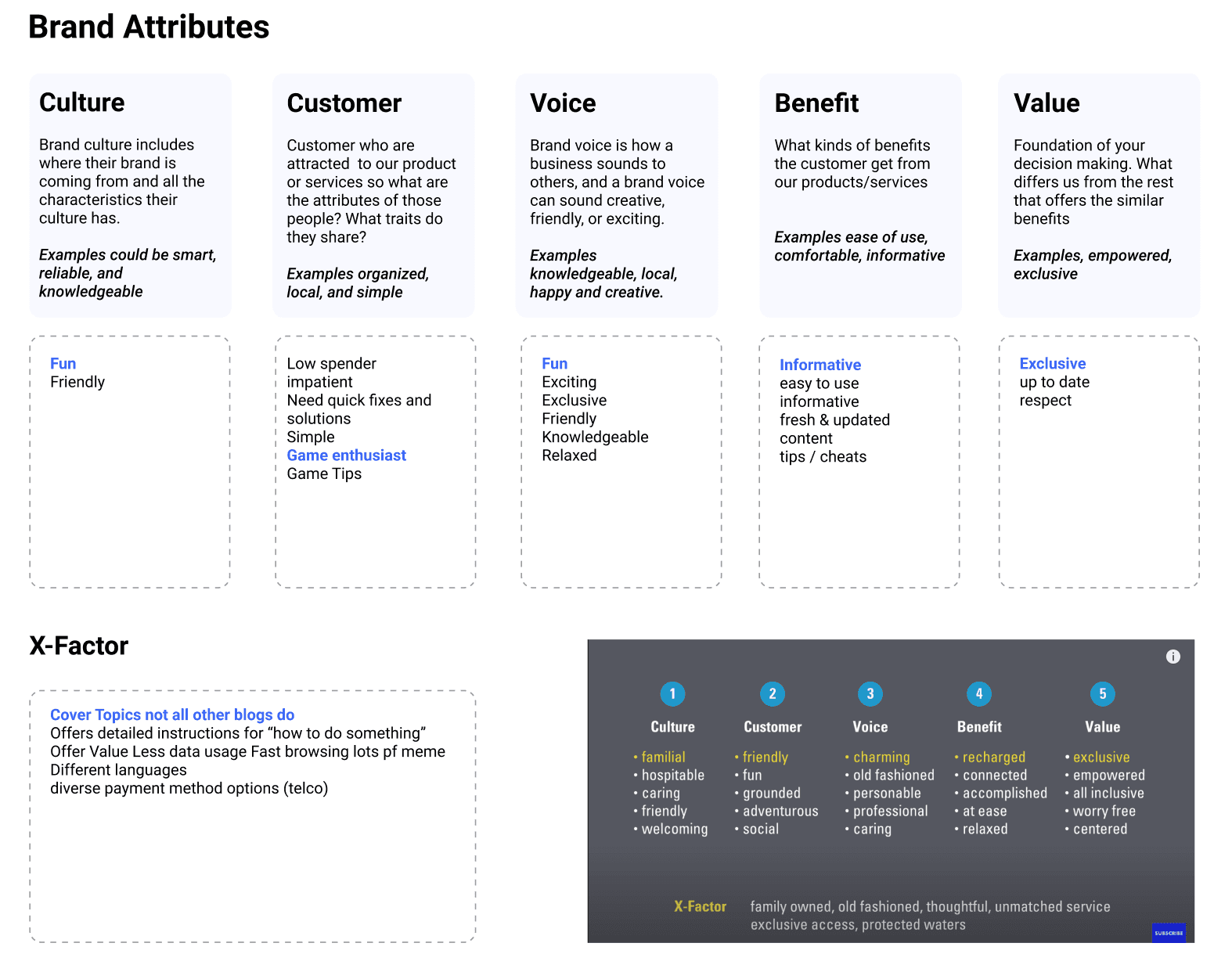Click the blue Subscribe button on the video
Image resolution: width=1232 pixels, height=961 pixels.
[1169, 933]
